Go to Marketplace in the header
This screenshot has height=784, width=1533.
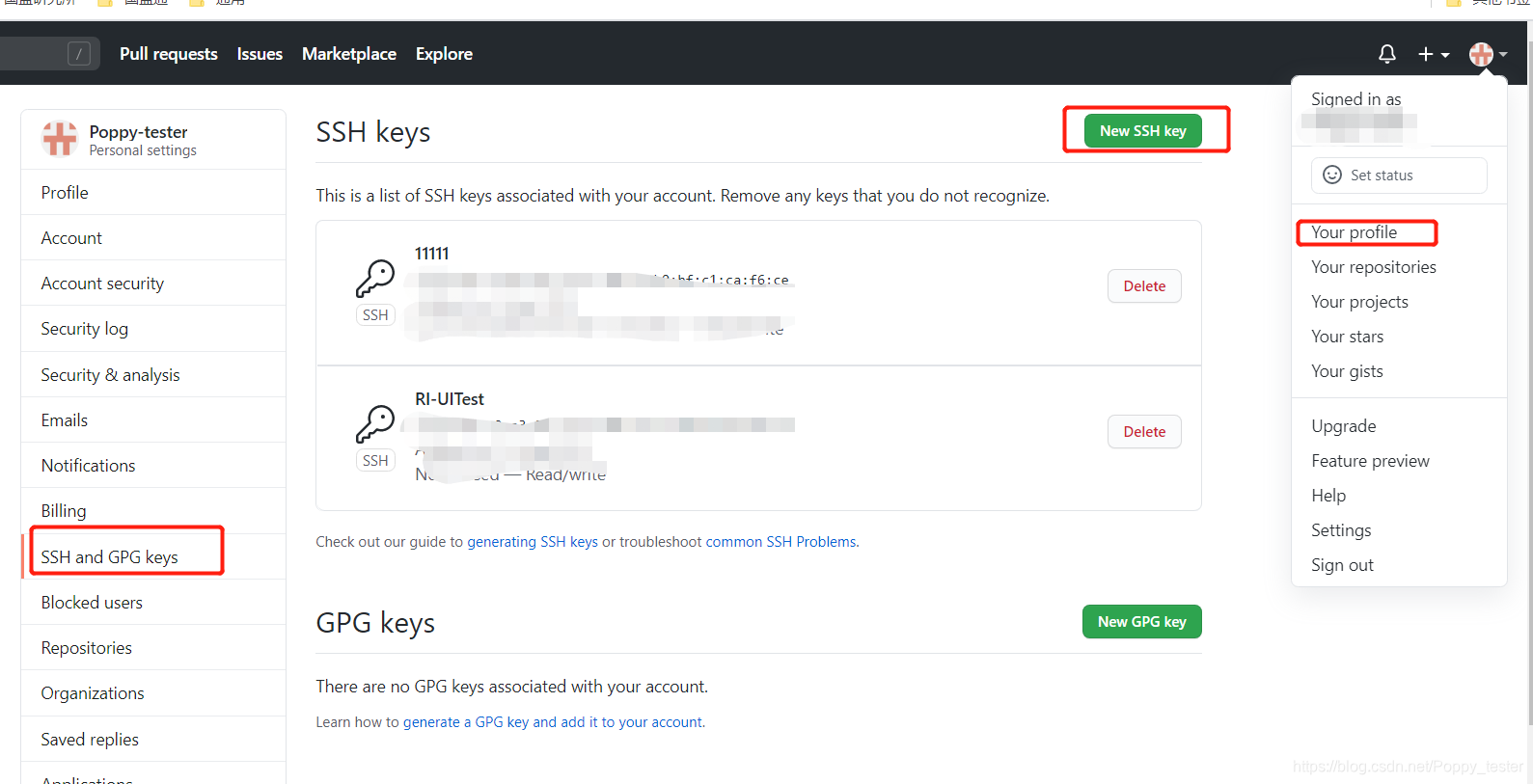click(x=349, y=54)
